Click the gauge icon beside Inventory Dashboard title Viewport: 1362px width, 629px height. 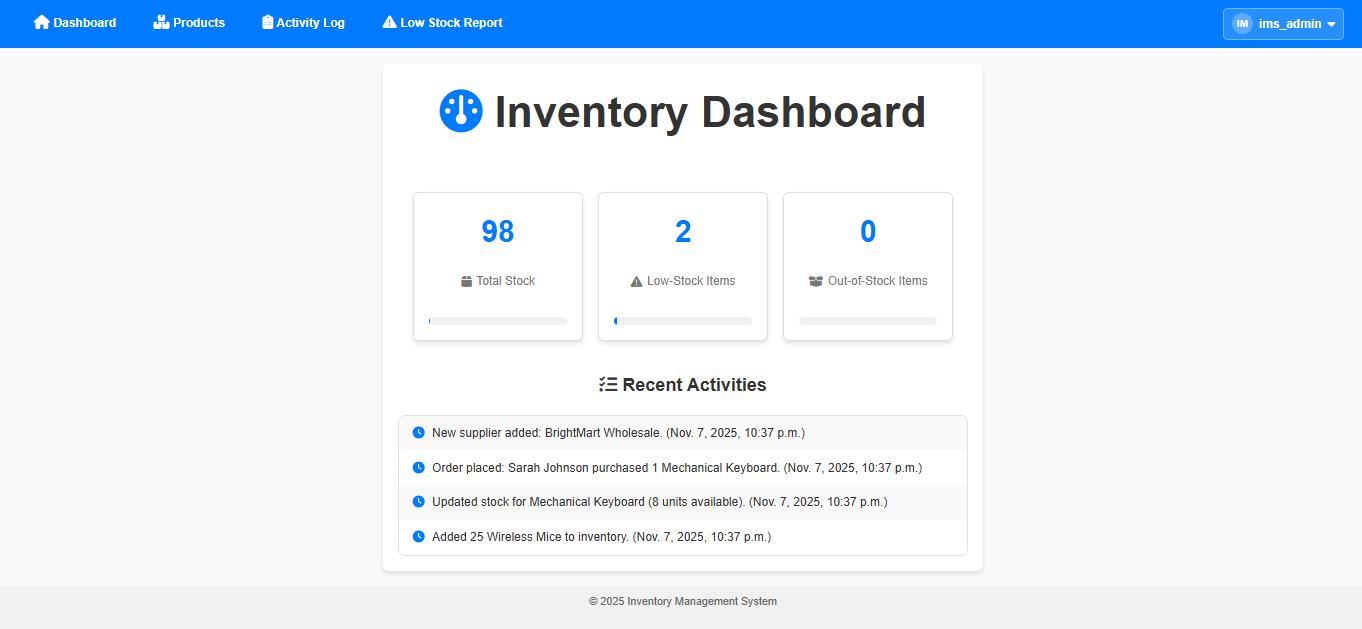461,111
